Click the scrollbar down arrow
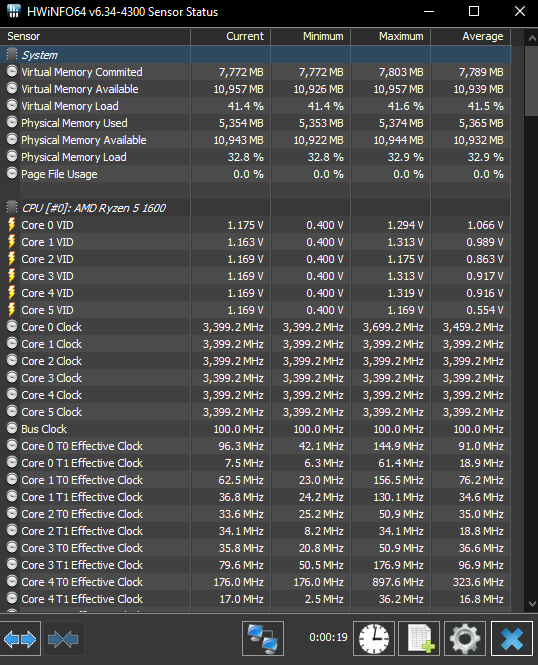The width and height of the screenshot is (538, 665). [x=532, y=603]
